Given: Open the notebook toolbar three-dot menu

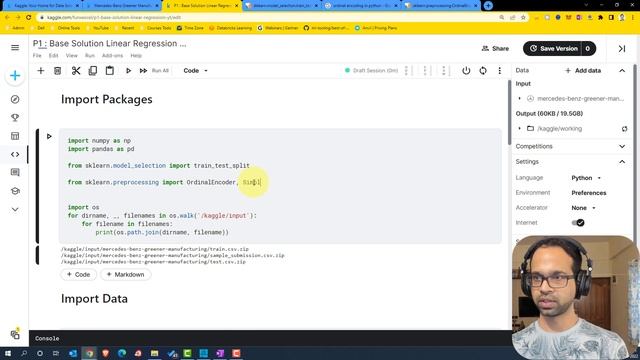Looking at the screenshot, I should (x=500, y=71).
